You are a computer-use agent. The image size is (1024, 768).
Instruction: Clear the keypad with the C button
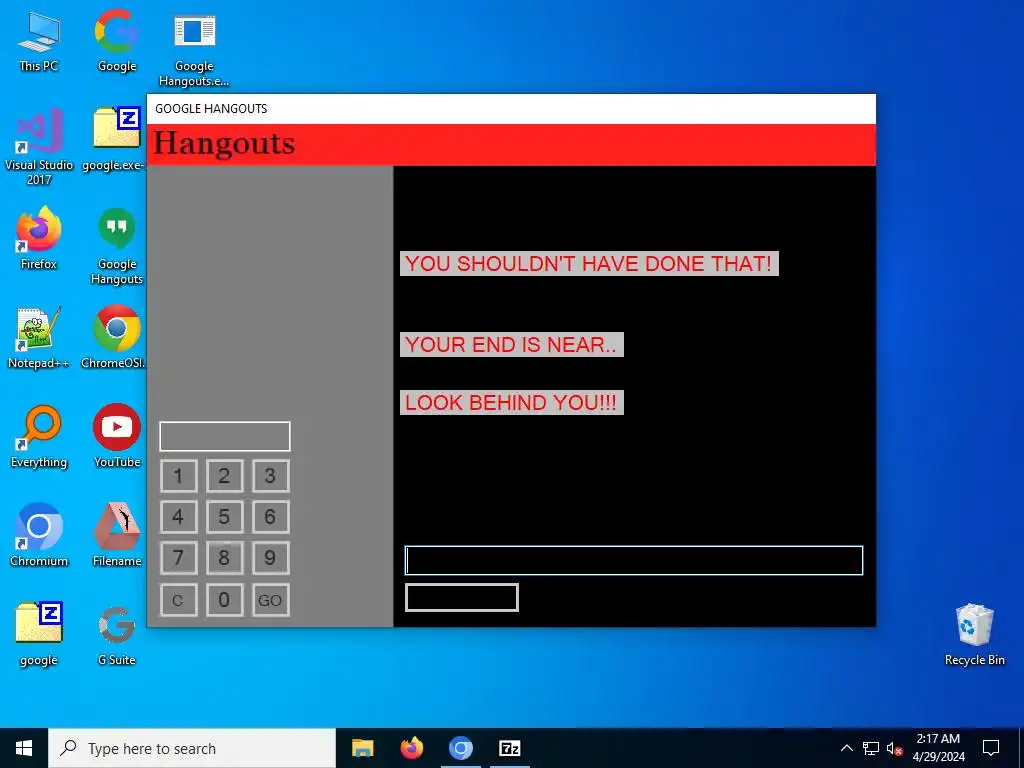click(x=178, y=600)
